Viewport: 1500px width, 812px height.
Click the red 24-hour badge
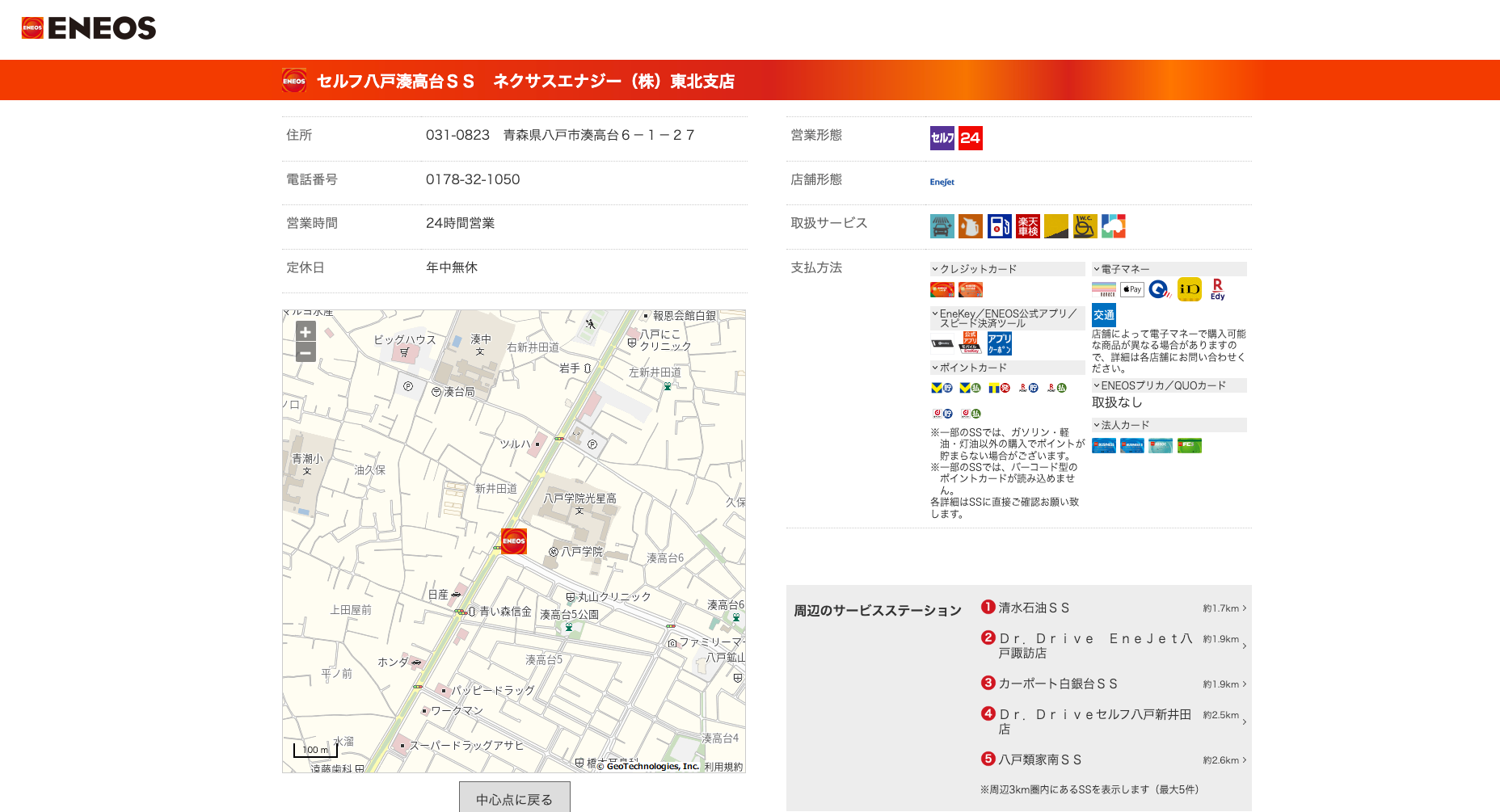971,138
